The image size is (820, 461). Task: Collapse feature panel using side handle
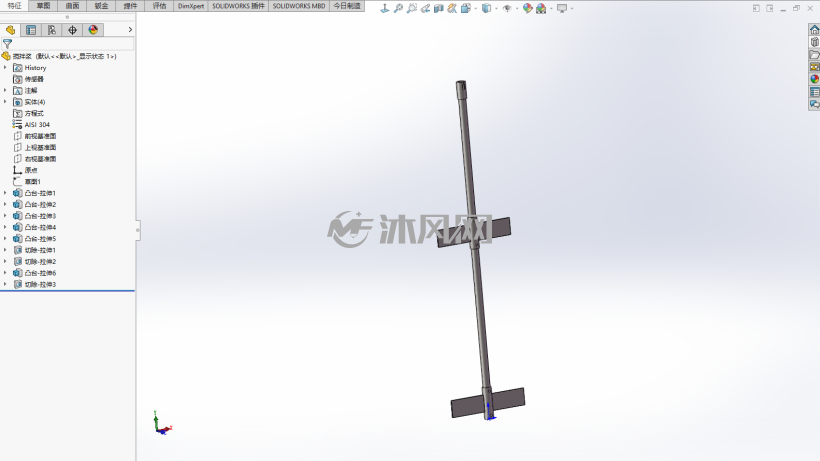tap(138, 230)
